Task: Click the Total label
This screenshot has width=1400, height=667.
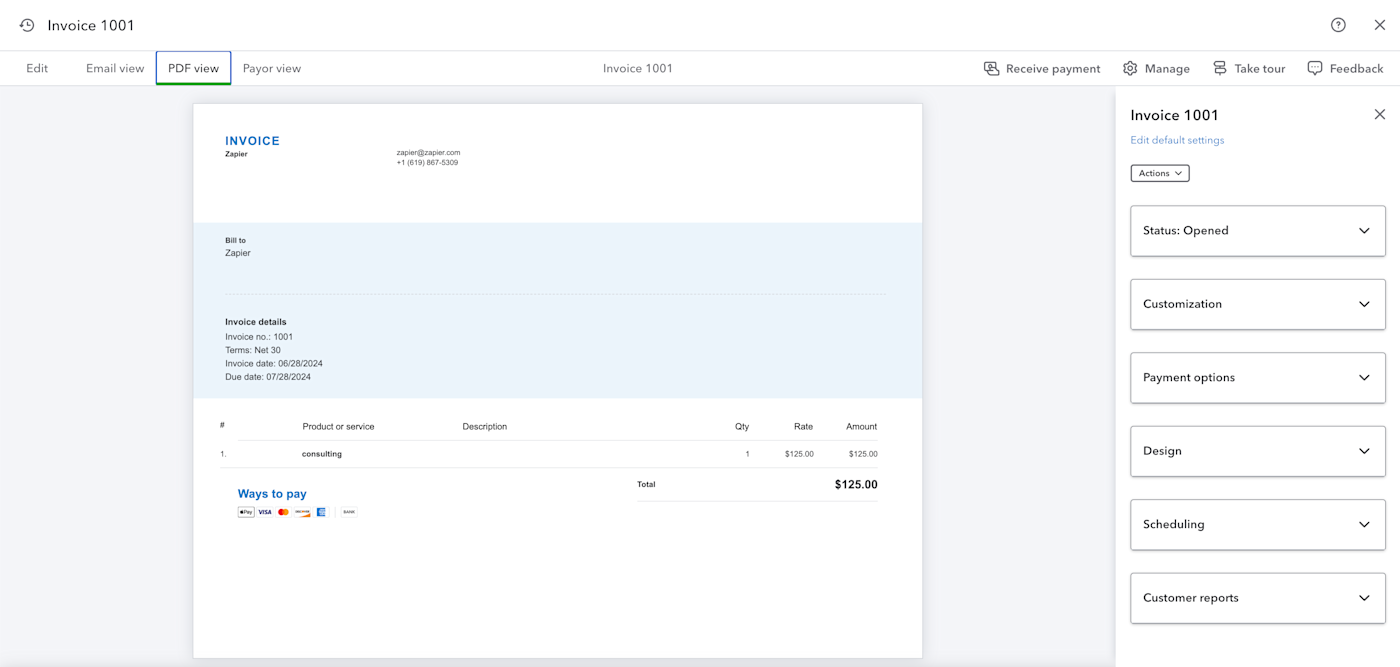Action: click(x=646, y=484)
